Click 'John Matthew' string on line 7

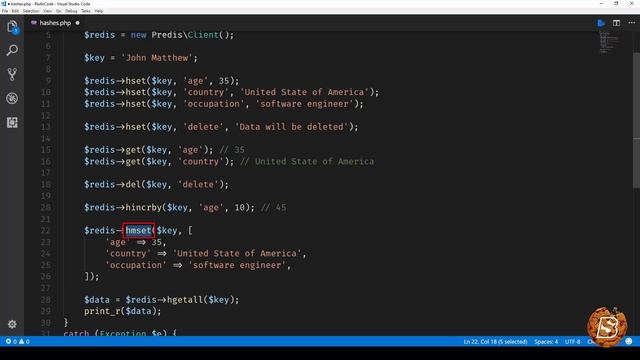156,58
